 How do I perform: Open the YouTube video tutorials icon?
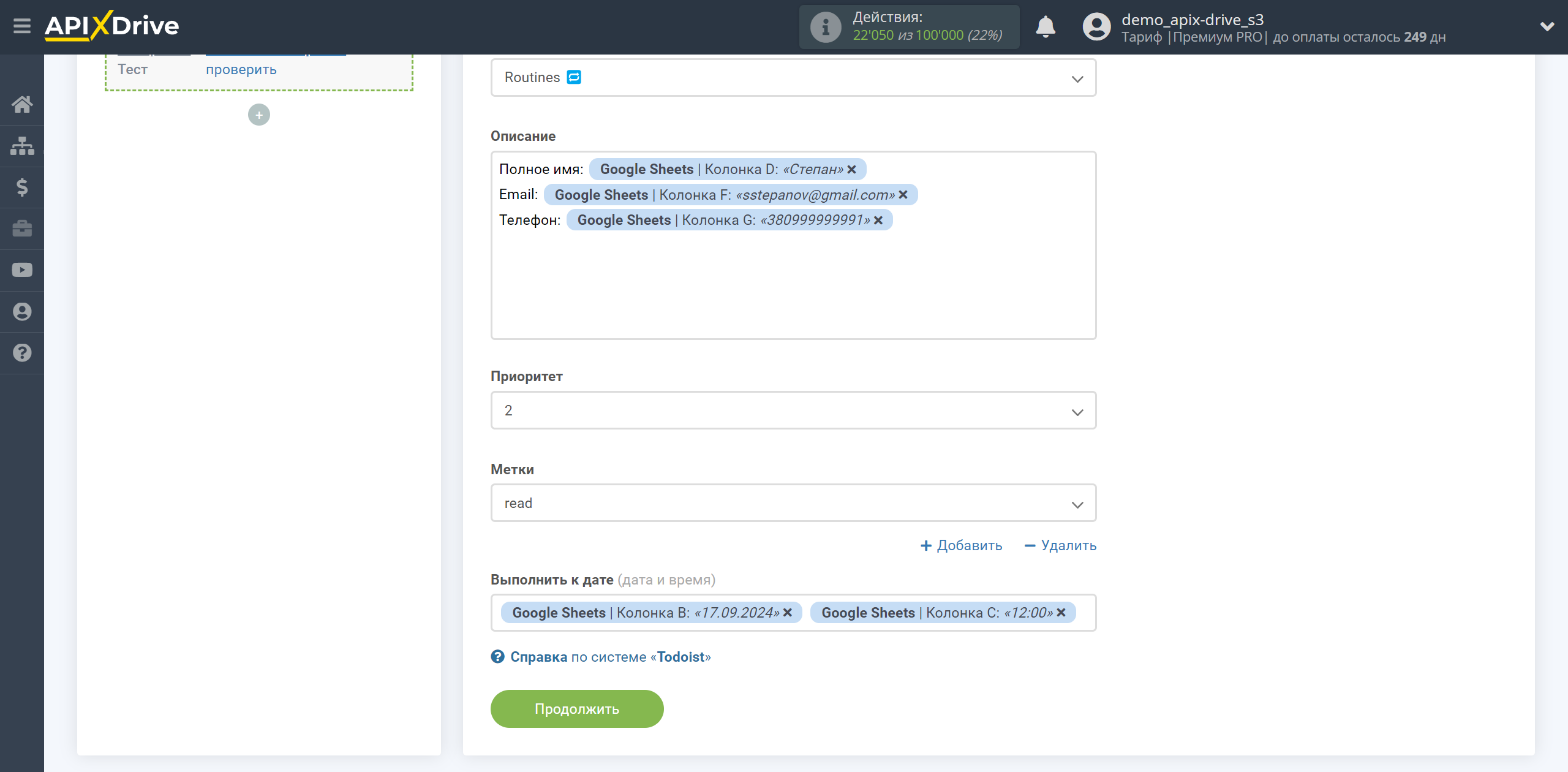(22, 270)
